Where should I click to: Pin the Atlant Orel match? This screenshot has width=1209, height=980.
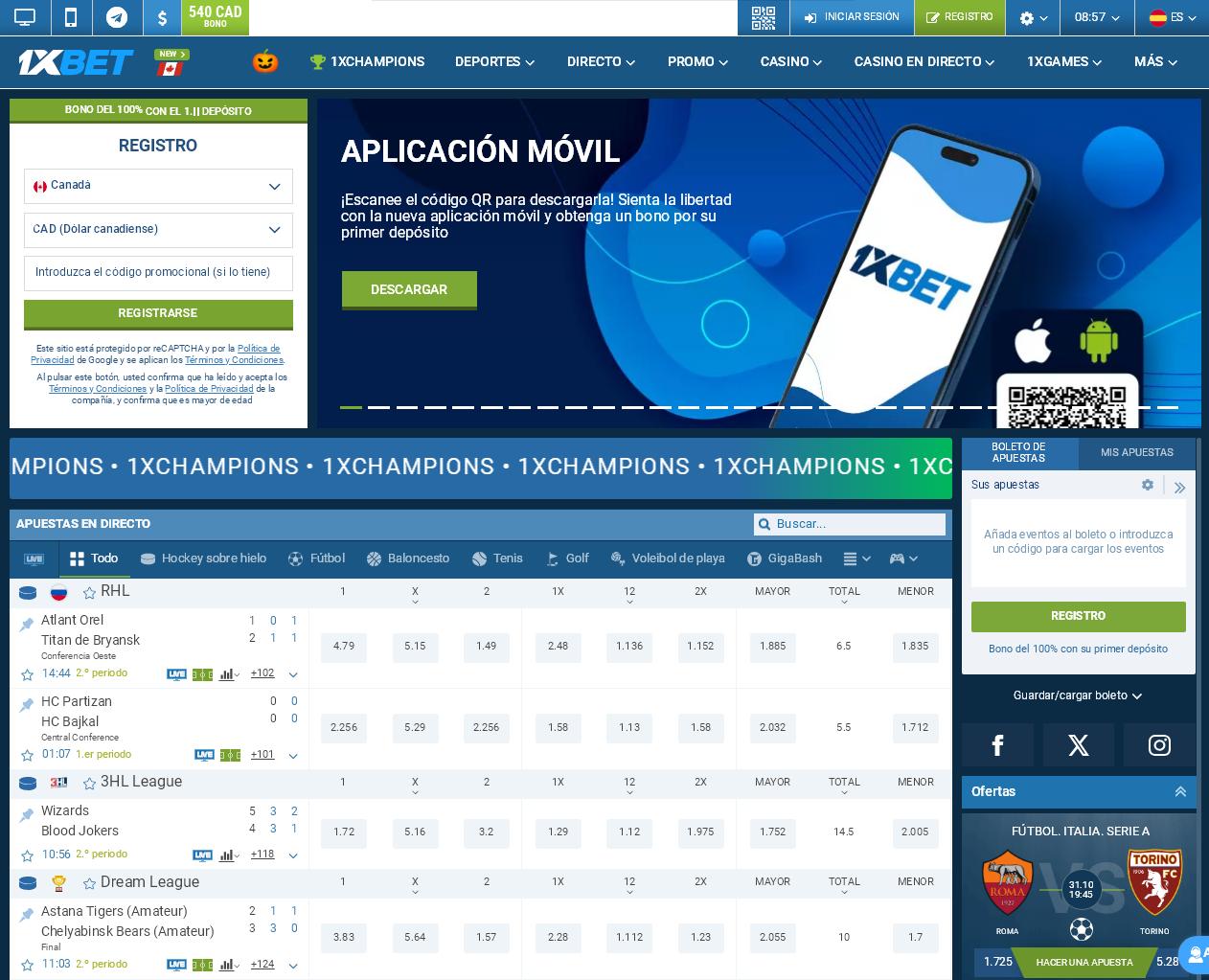[27, 625]
